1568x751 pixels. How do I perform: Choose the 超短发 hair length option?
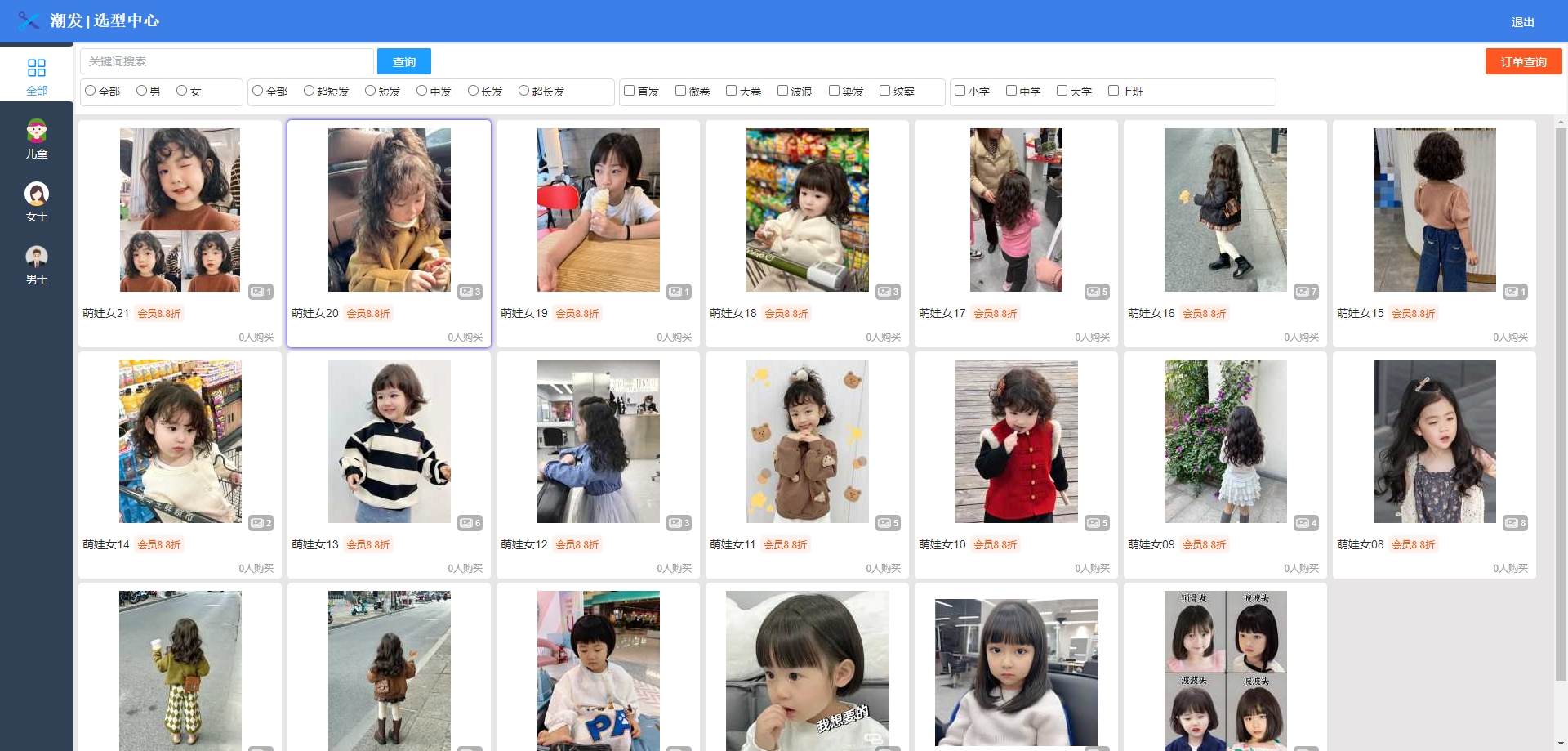[x=310, y=91]
